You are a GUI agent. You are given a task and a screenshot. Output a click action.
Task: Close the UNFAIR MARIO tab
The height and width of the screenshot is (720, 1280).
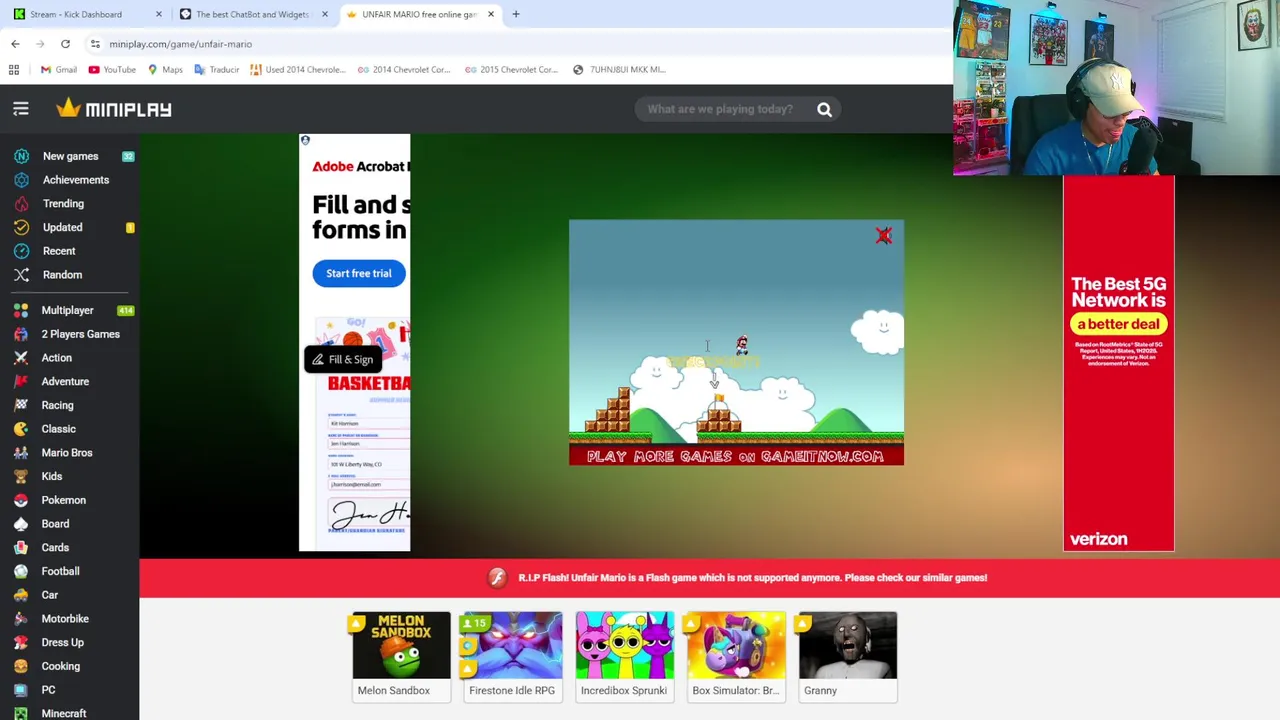point(491,14)
